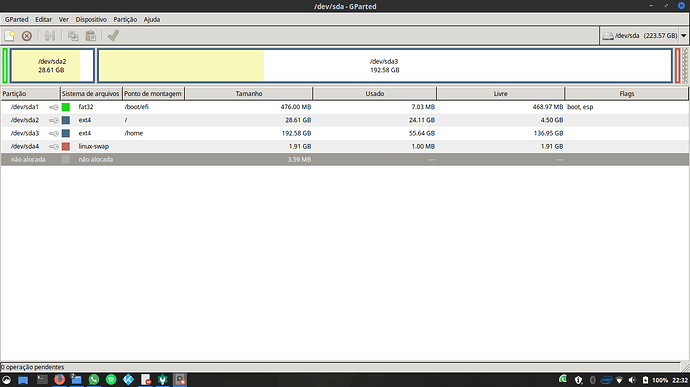Click the boot, esp flags cell
The image size is (690, 387).
pos(580,107)
